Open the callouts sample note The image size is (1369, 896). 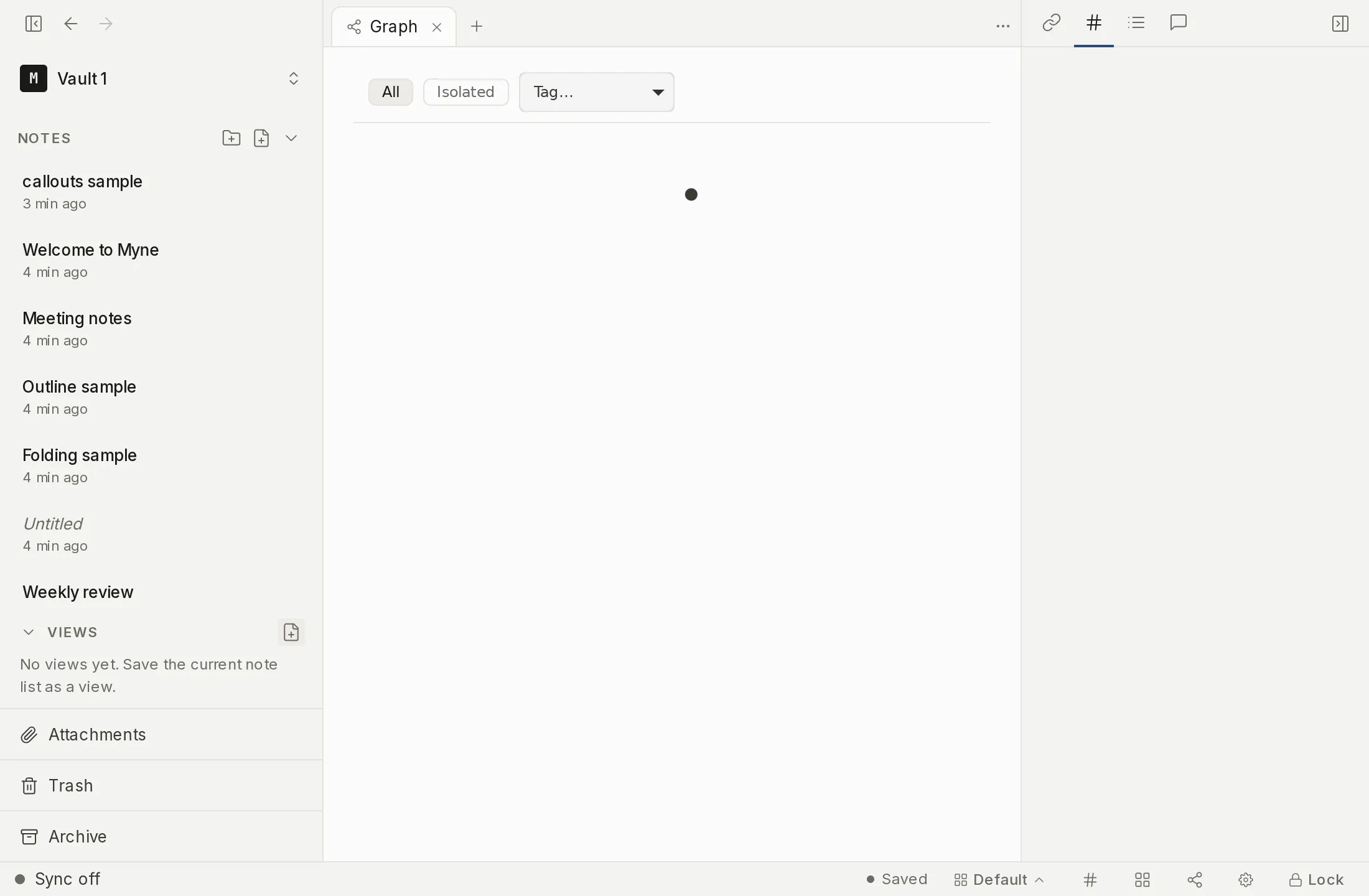click(161, 192)
